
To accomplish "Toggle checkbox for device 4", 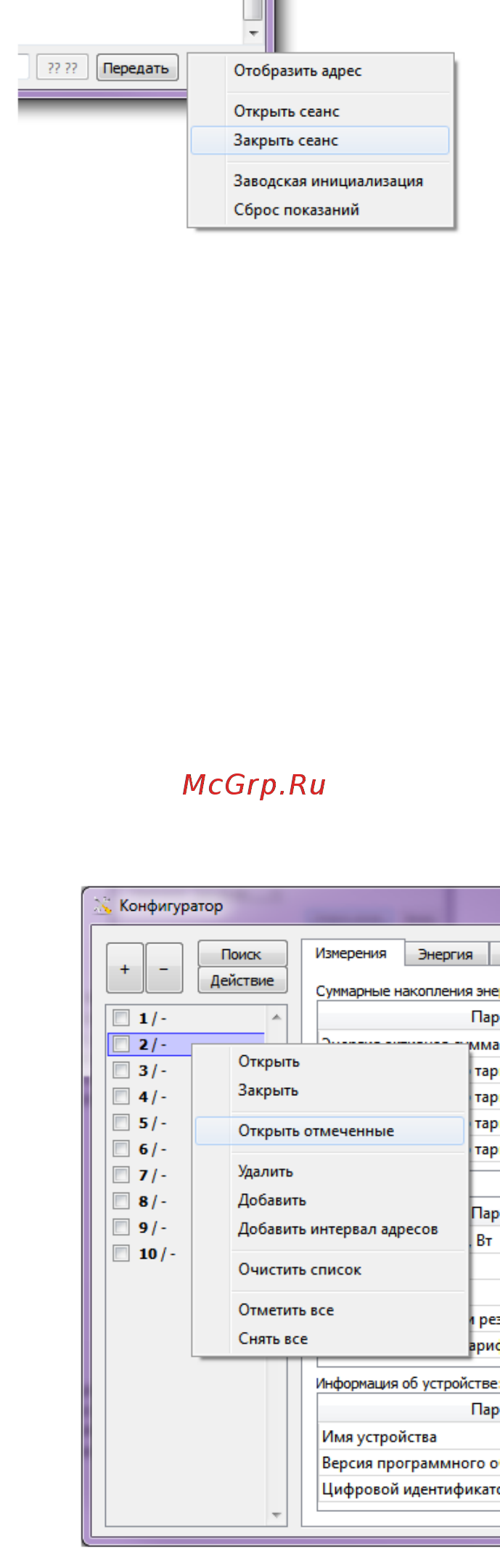I will click(x=121, y=1097).
